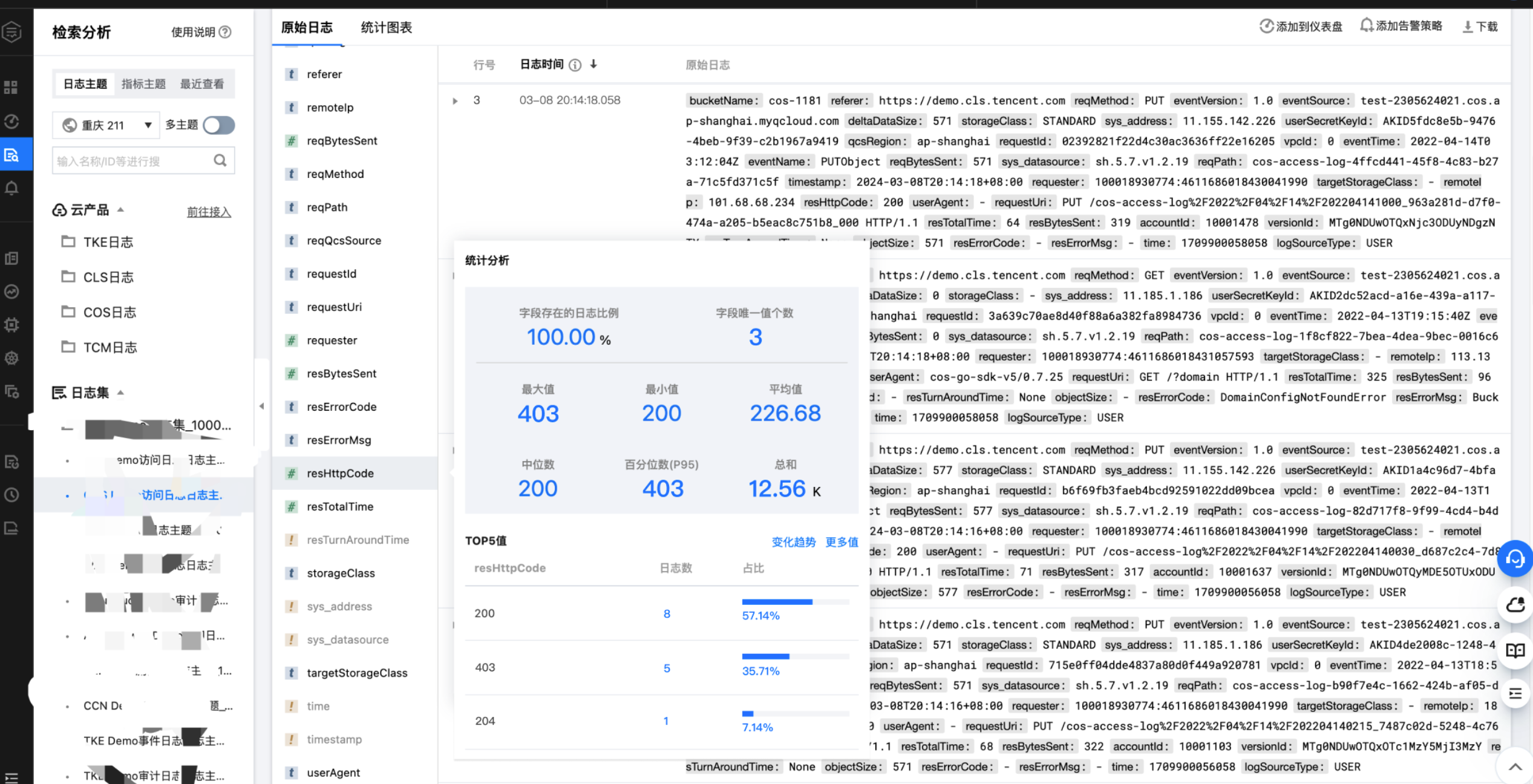Toggle the 多主题 switch
Image resolution: width=1533 pixels, height=784 pixels.
219,125
